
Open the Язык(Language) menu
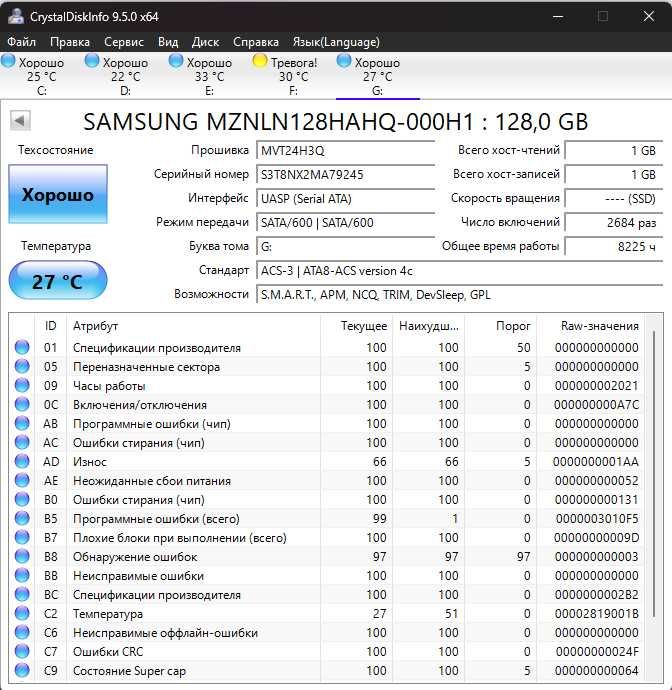pos(336,42)
